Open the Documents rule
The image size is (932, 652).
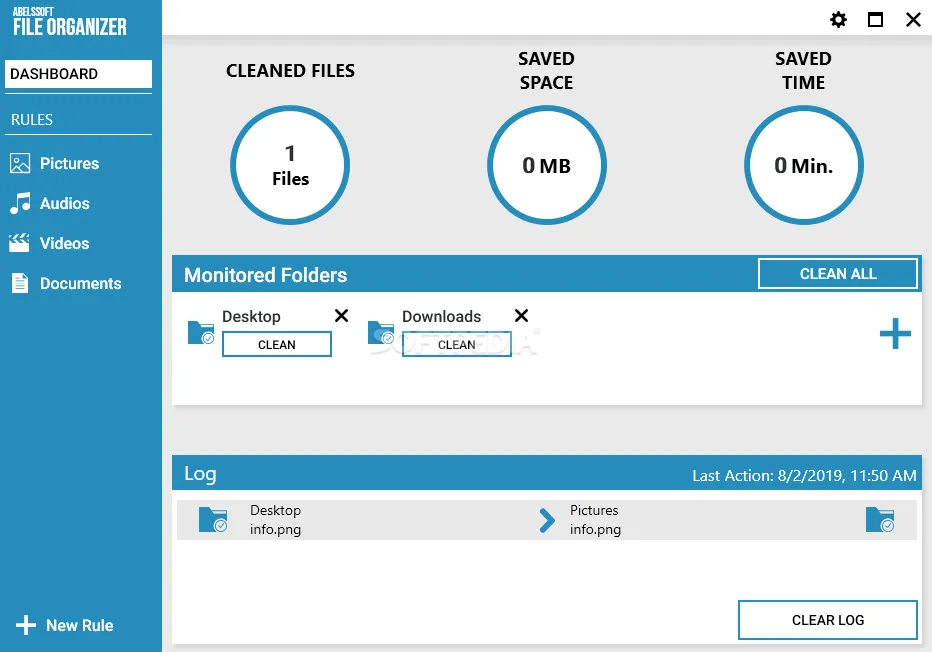[x=80, y=284]
